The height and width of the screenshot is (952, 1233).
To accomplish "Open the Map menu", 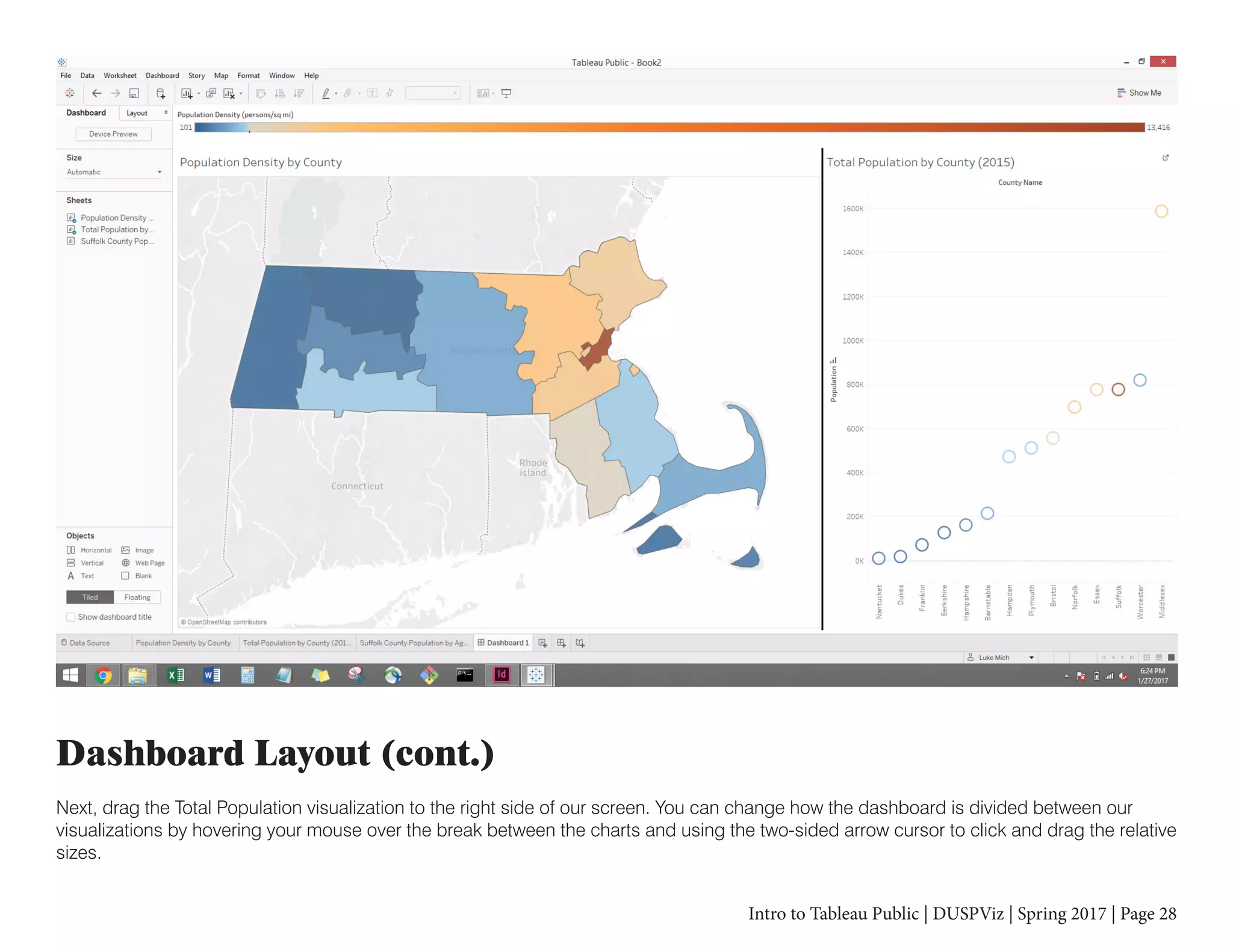I will 221,75.
